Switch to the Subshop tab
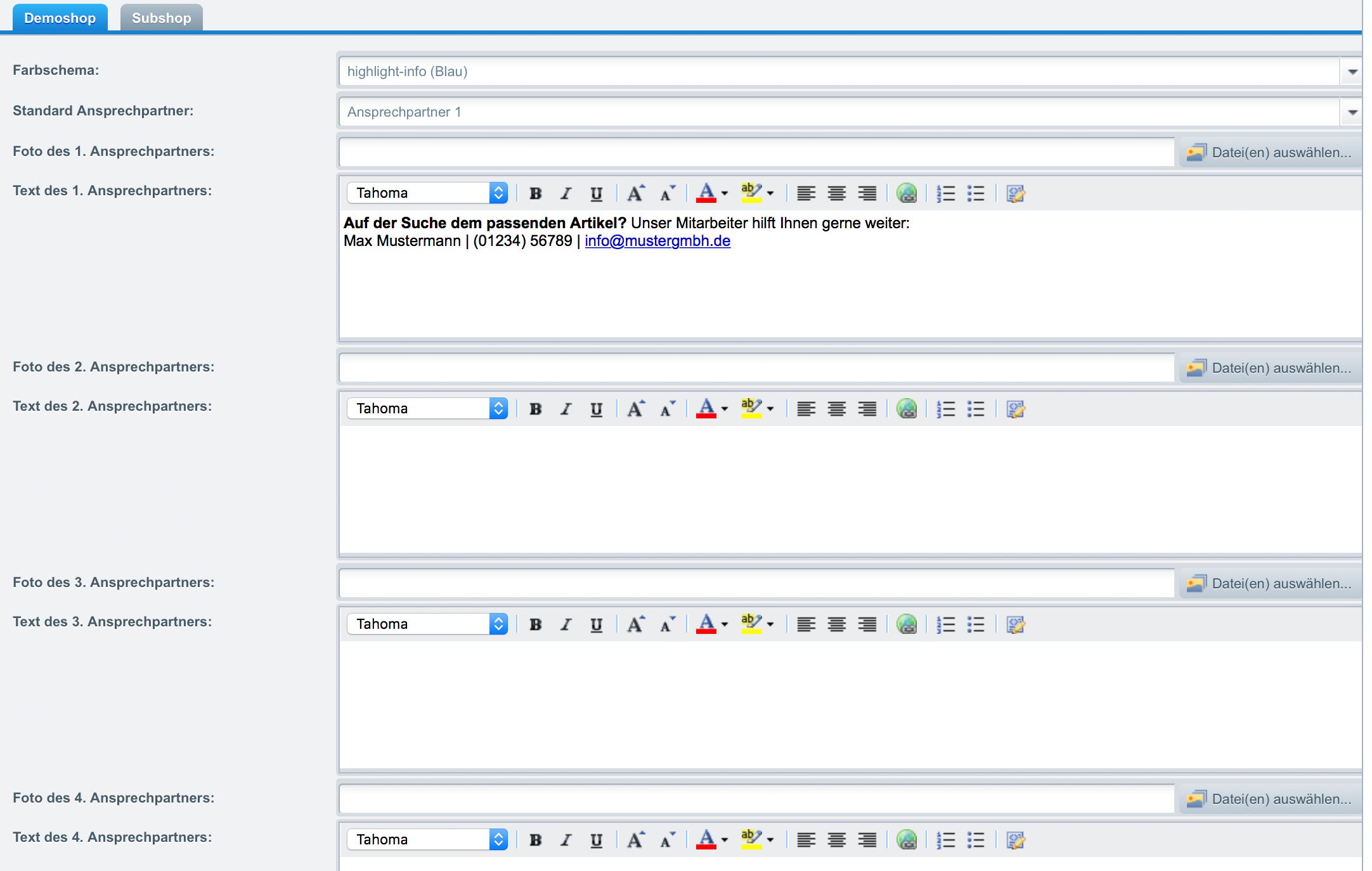Image resolution: width=1372 pixels, height=871 pixels. 161,18
